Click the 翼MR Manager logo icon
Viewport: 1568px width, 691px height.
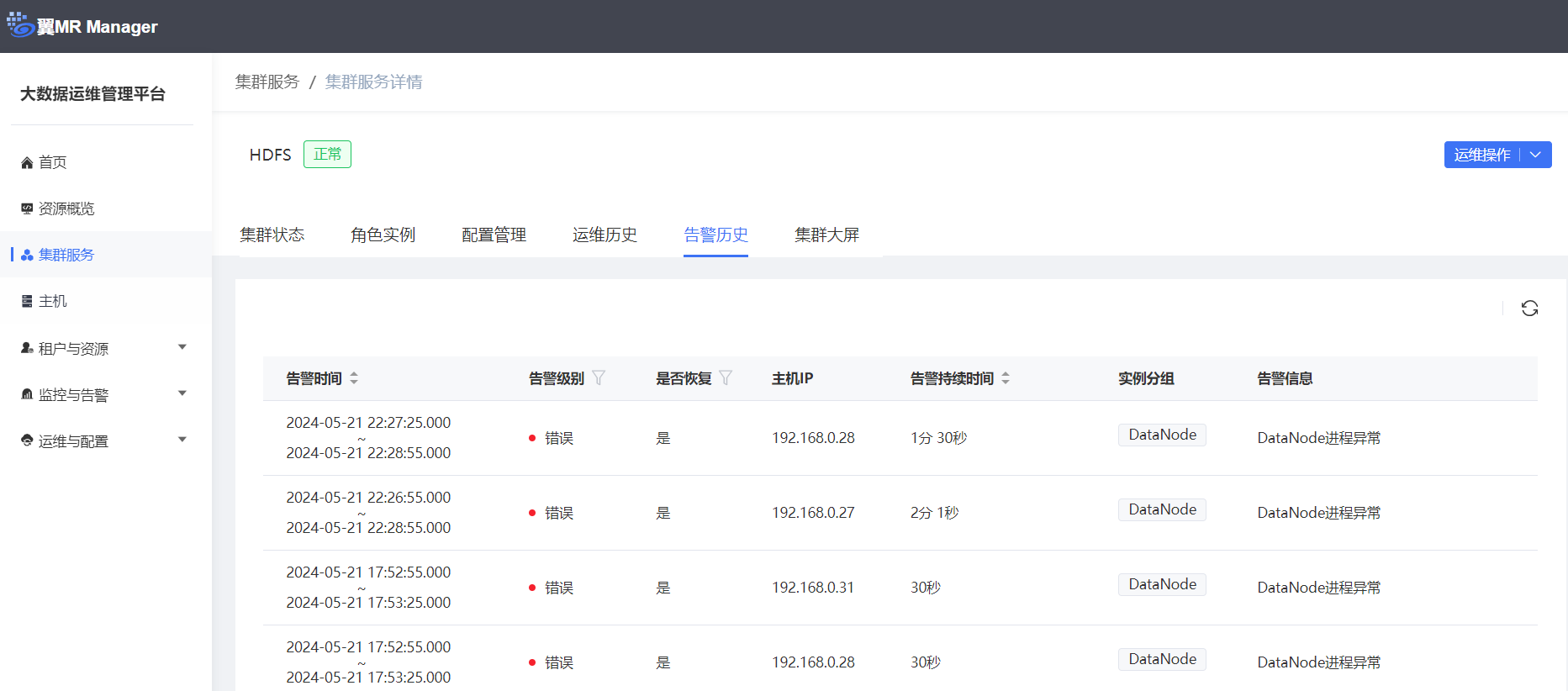point(20,25)
